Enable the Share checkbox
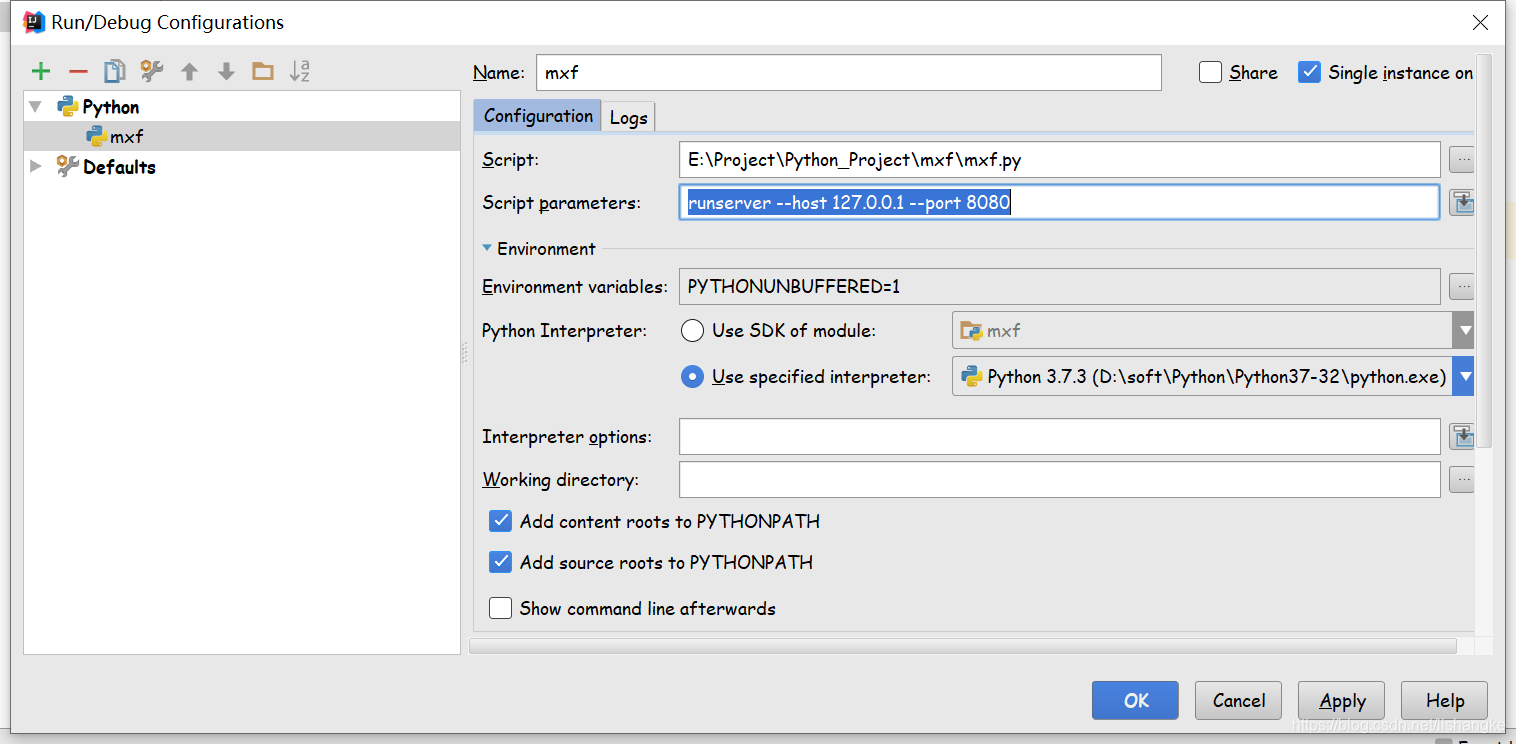This screenshot has width=1516, height=744. (x=1210, y=72)
